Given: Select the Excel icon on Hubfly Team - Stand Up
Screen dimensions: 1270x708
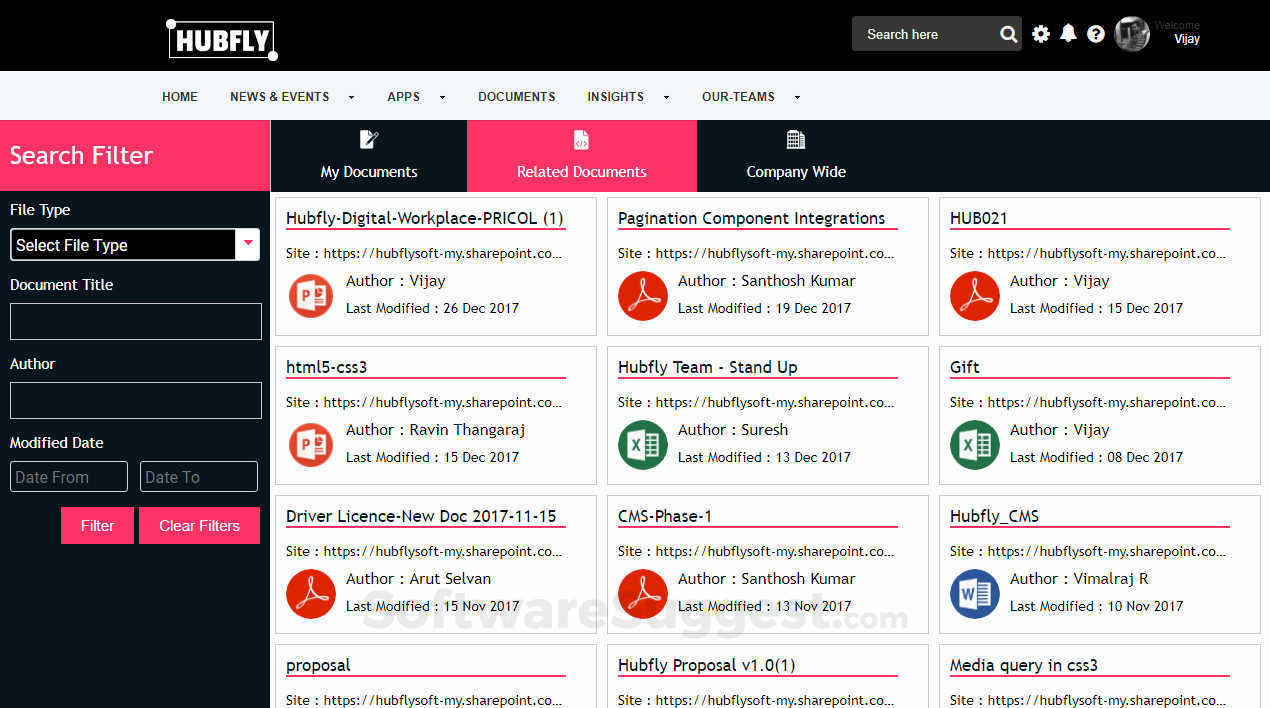Looking at the screenshot, I should pos(642,445).
